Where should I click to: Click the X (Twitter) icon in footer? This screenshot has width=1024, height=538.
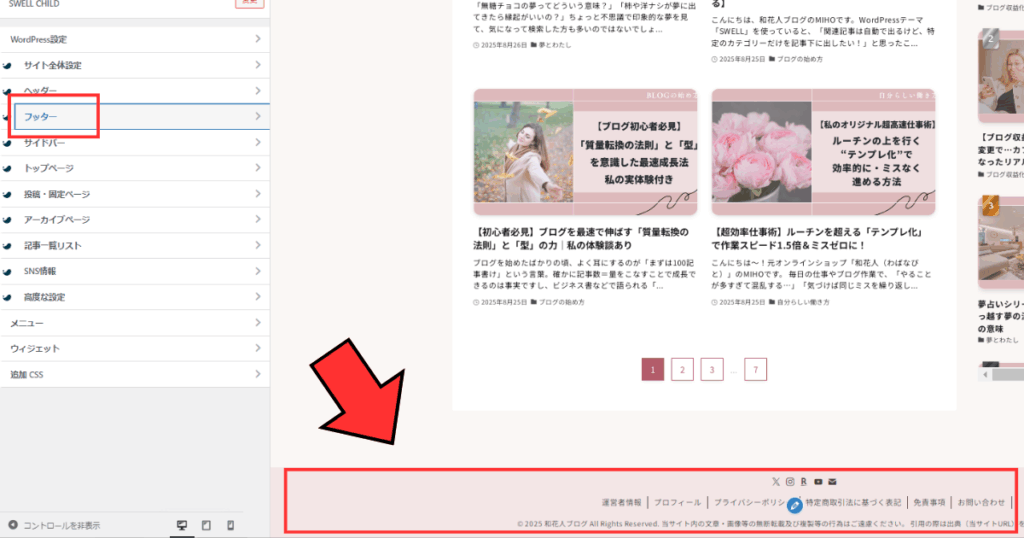[775, 482]
